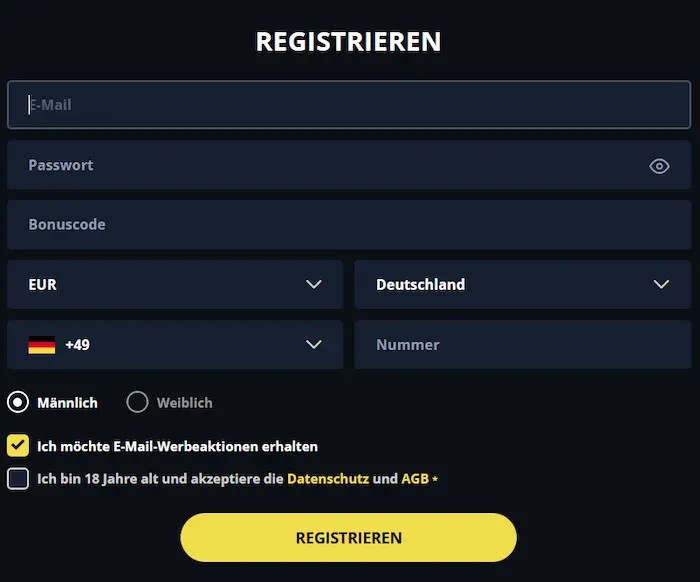Screen dimensions: 700x582
Task: Open the Deutschland country dropdown
Action: [522, 285]
